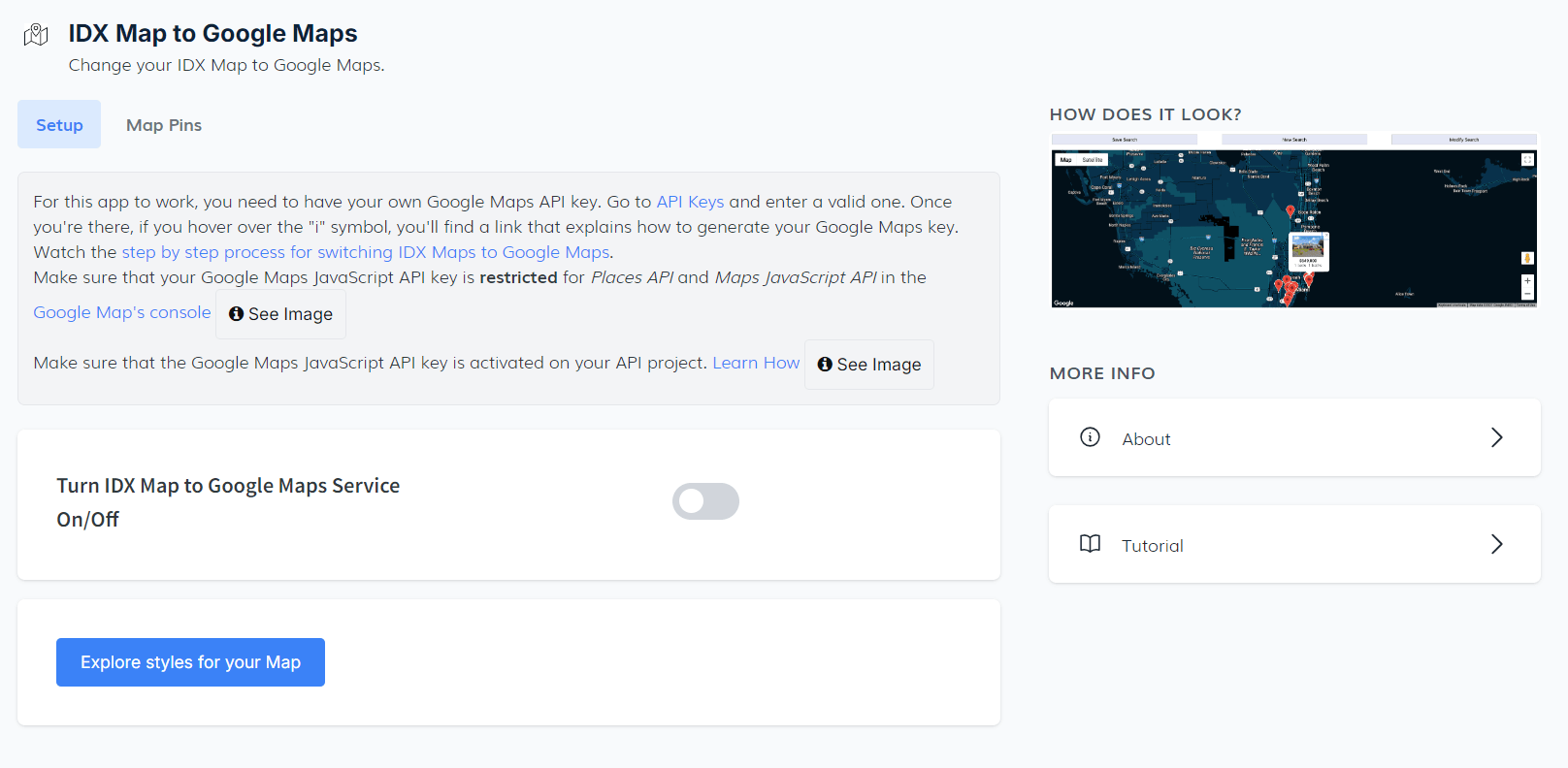Enable the IDX Map to Google Maps service
Screen dimensions: 1568x768
[705, 501]
